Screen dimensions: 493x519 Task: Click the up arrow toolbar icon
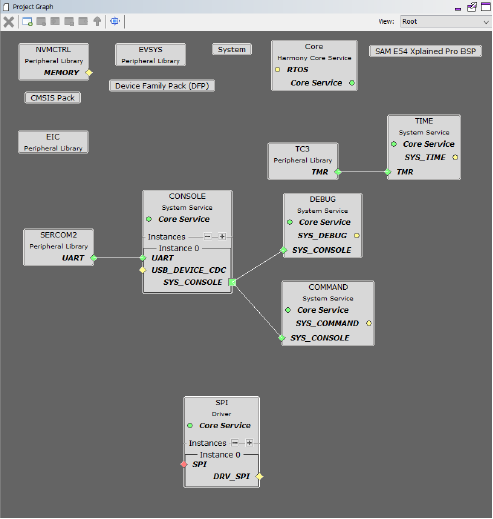click(97, 22)
